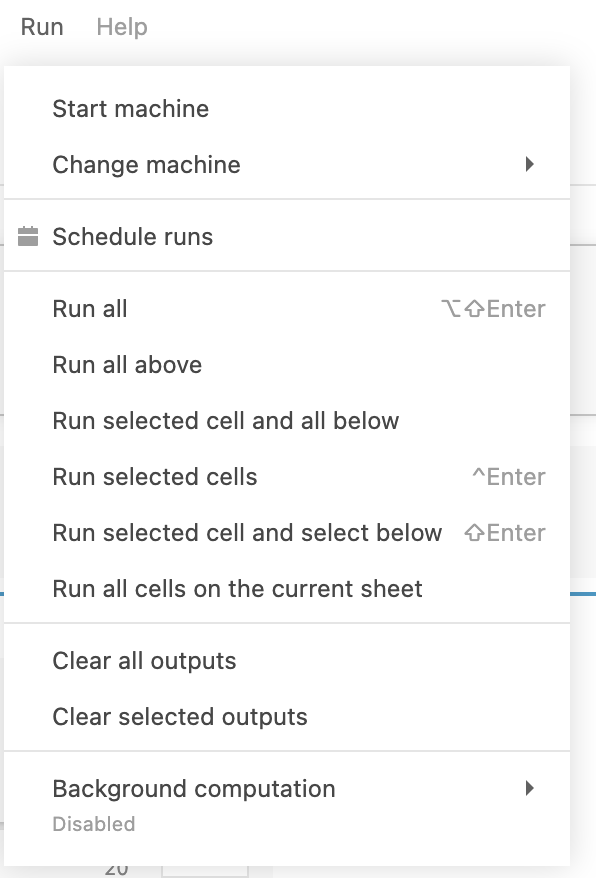Select Start machine
Image resolution: width=596 pixels, height=878 pixels.
[131, 109]
